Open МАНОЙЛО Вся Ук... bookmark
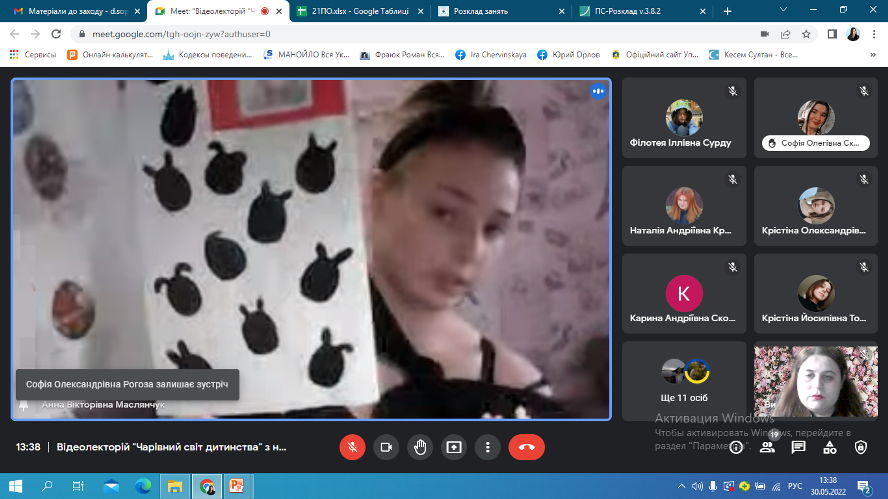Viewport: 888px width, 499px height. click(x=306, y=54)
